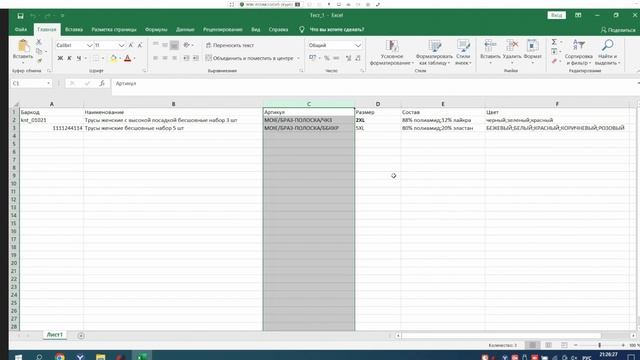Click the comma style (000) icon
Screen dimensions: 640x360
[336, 58]
